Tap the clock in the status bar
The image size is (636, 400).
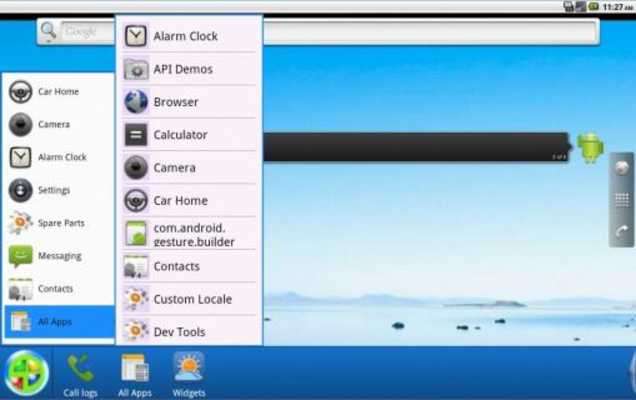[x=618, y=7]
